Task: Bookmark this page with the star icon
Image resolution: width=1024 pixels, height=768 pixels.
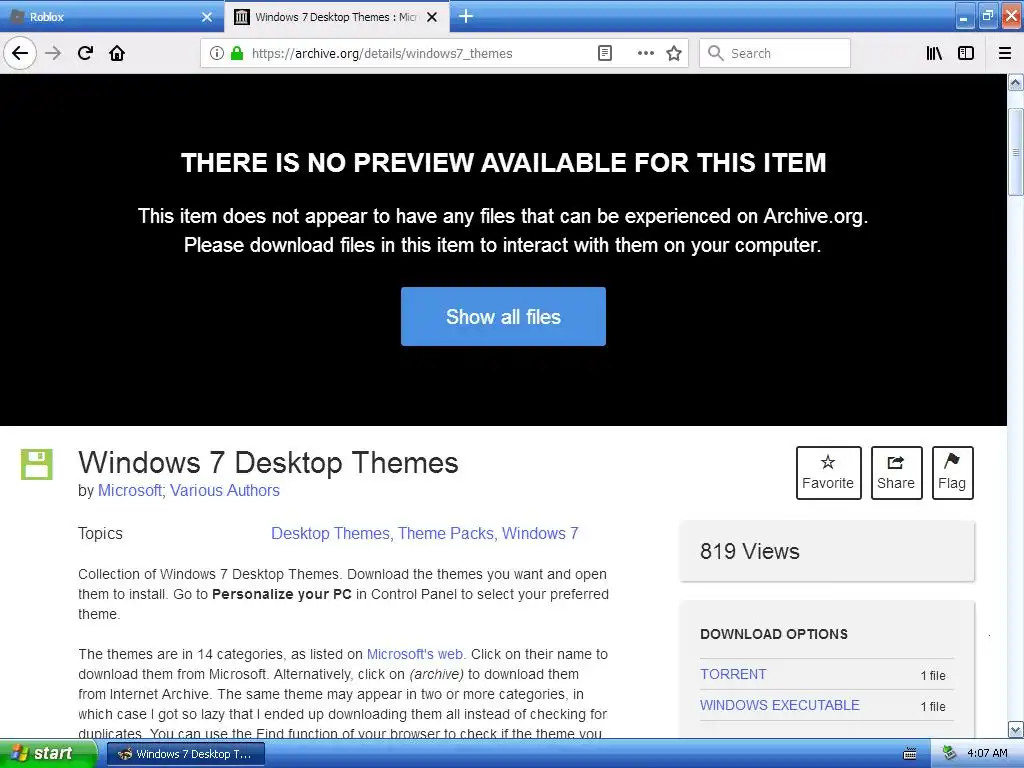Action: [674, 54]
